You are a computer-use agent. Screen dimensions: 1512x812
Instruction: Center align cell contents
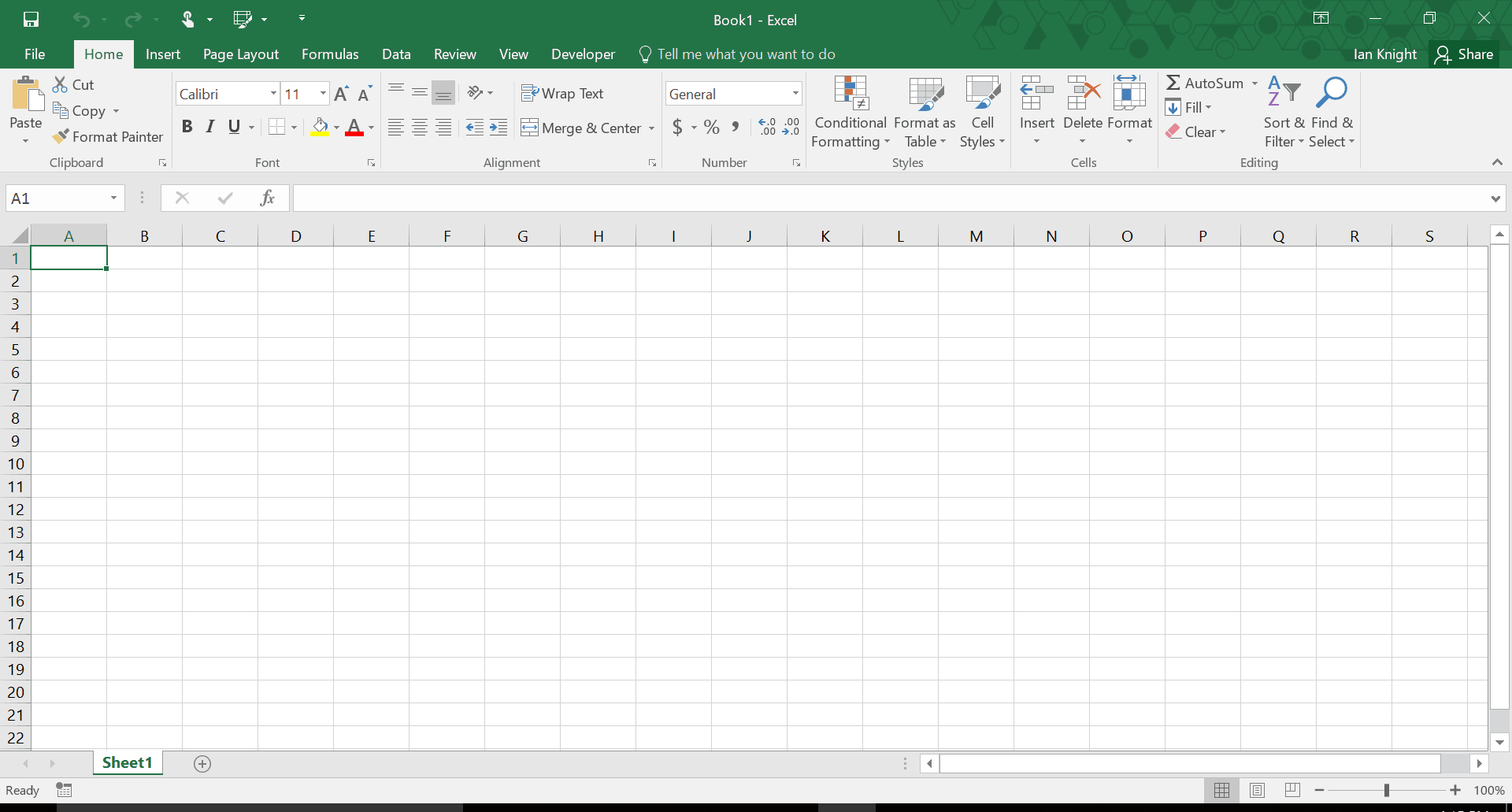(420, 127)
